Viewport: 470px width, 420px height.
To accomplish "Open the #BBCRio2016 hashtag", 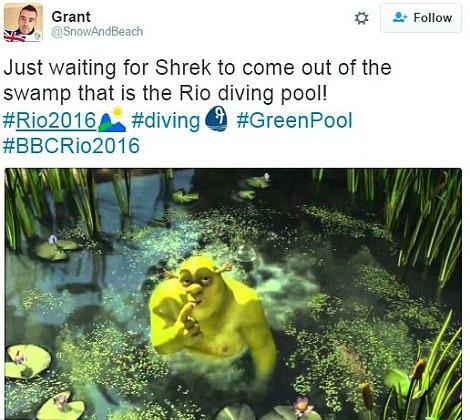I will coord(71,146).
